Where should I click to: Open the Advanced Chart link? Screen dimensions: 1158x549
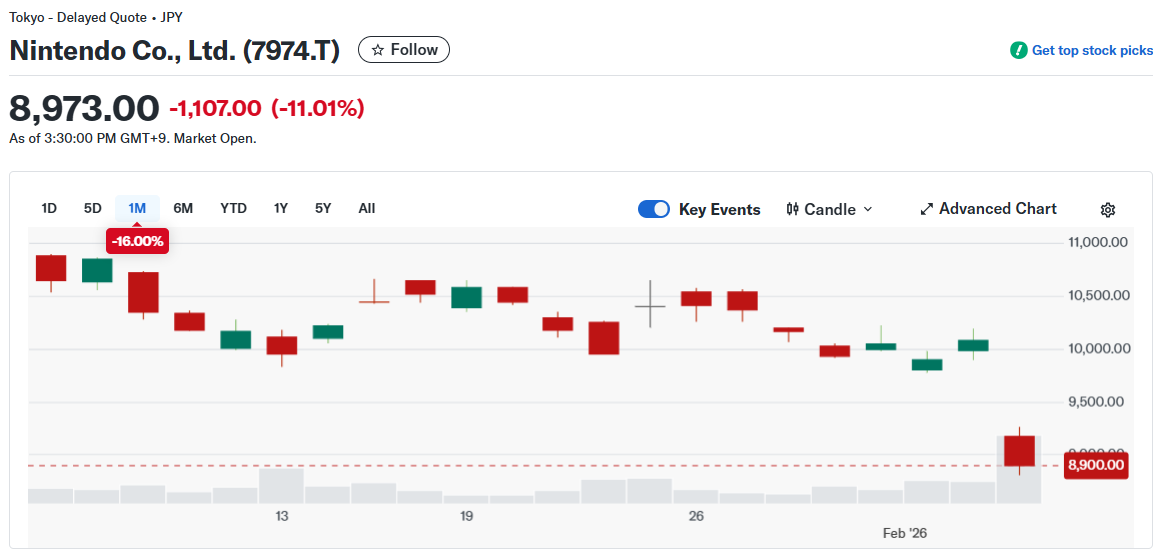pos(997,209)
